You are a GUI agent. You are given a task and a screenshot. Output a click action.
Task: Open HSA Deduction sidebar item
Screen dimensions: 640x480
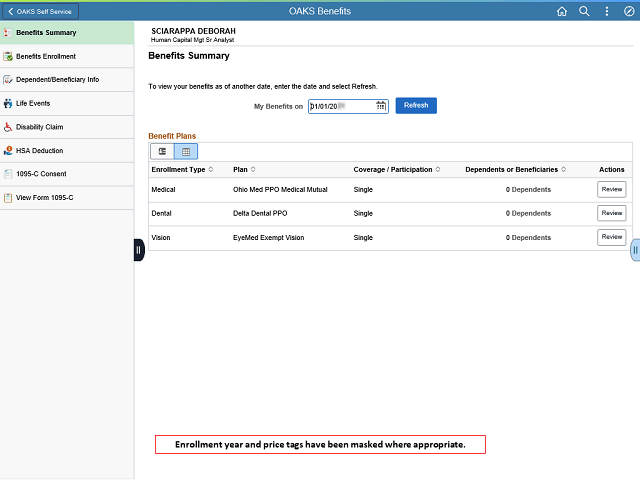point(39,150)
